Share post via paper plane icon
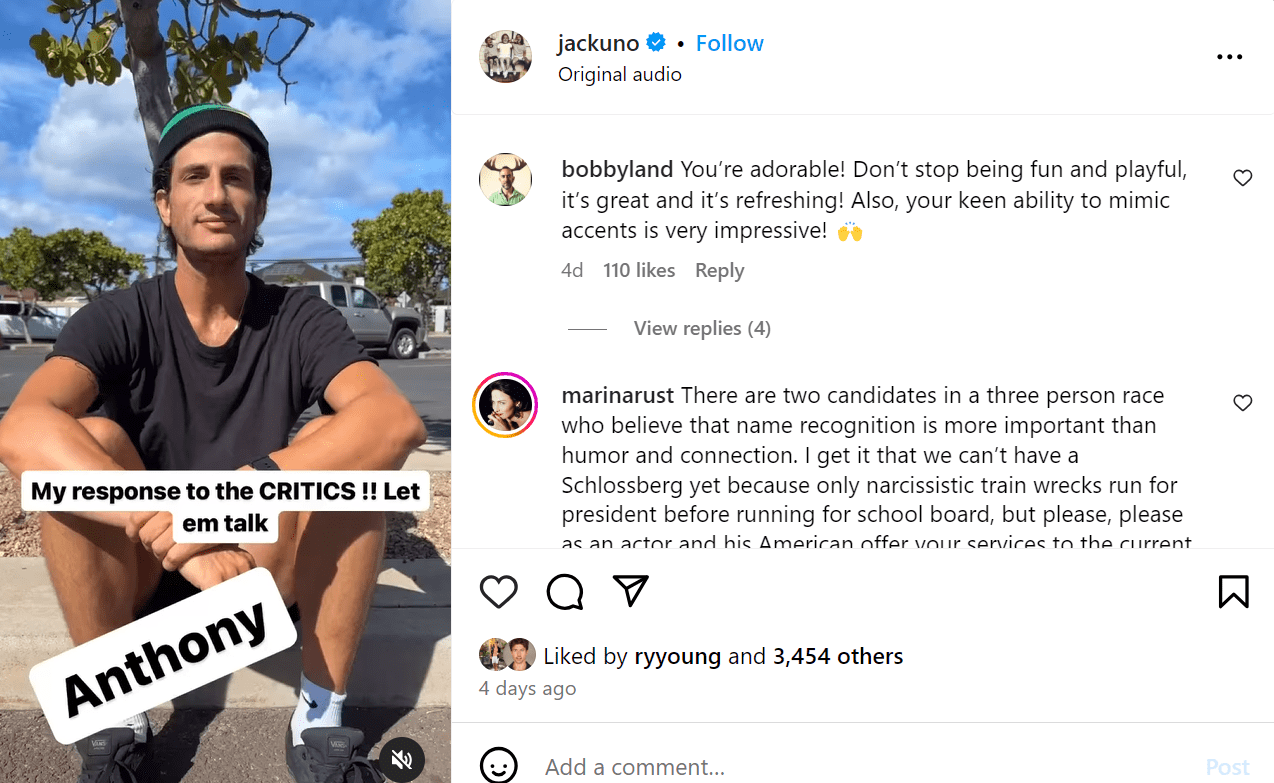Screen dimensions: 1274x783 tap(631, 590)
